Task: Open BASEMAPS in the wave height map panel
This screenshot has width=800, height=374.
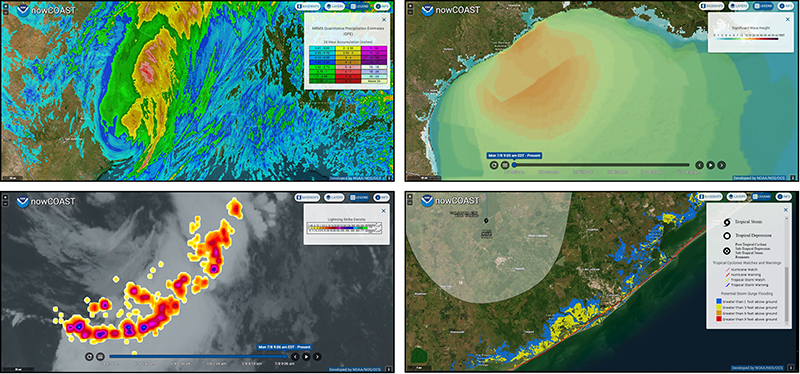Action: click(711, 6)
